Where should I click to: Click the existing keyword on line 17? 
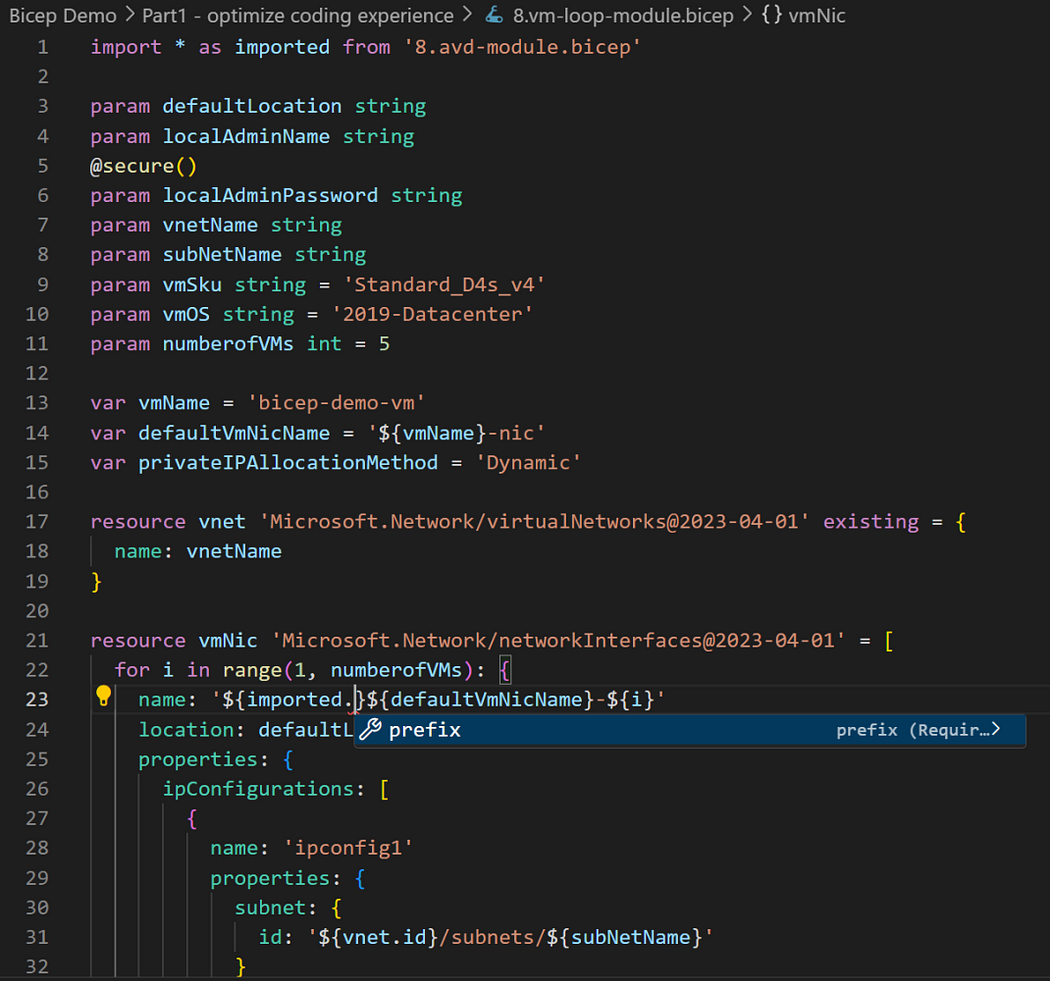click(871, 522)
